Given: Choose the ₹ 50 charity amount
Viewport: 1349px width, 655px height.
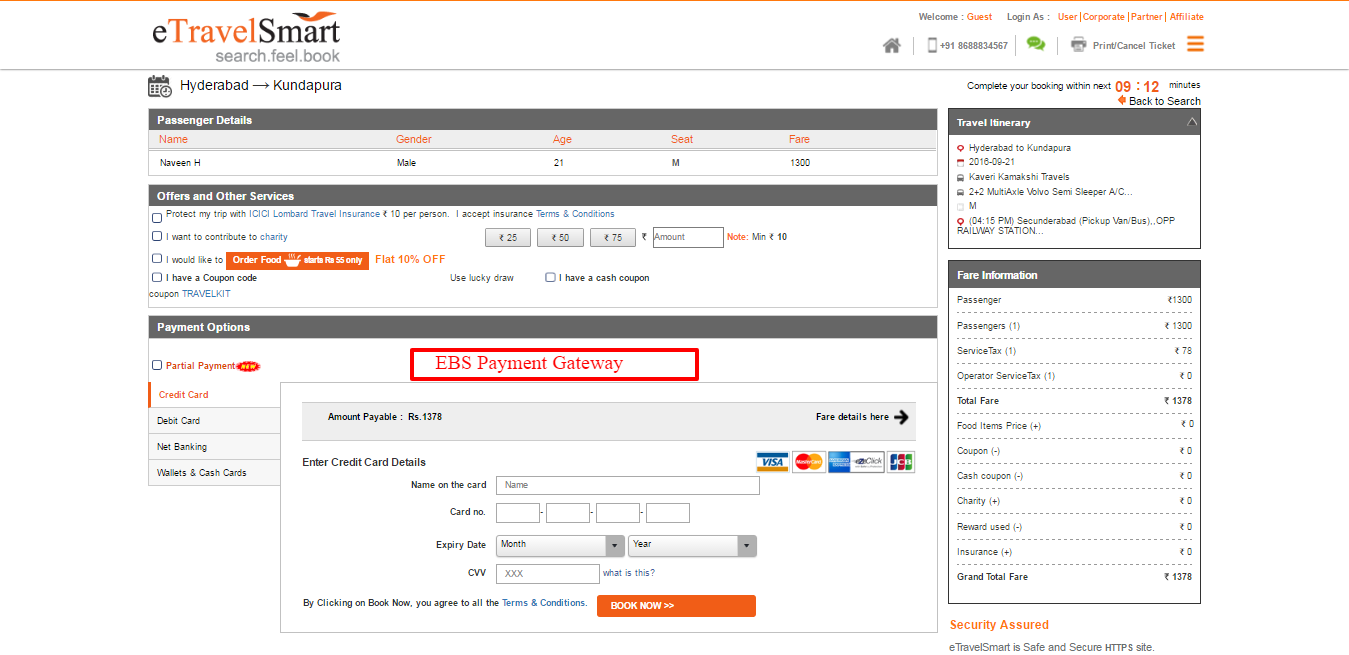Looking at the screenshot, I should click(x=560, y=238).
